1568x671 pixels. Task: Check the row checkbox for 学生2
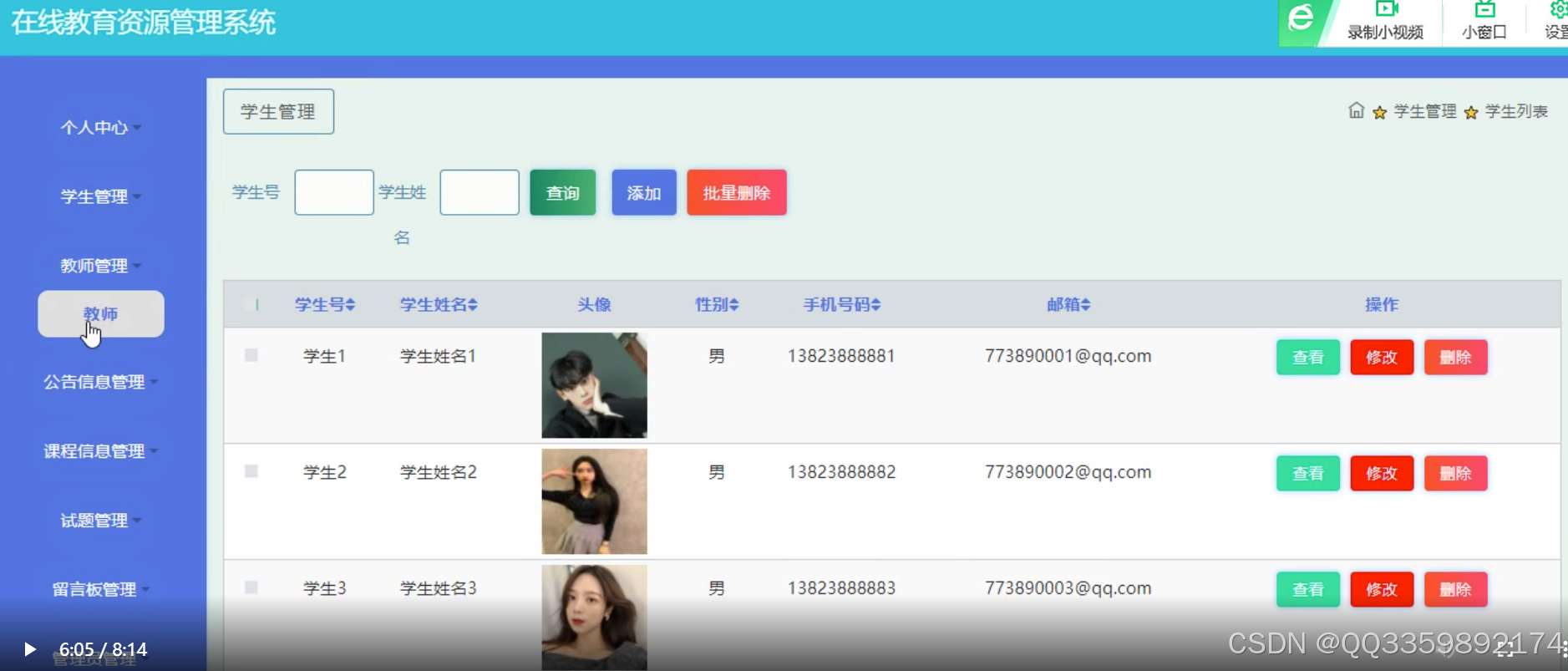pyautogui.click(x=251, y=471)
